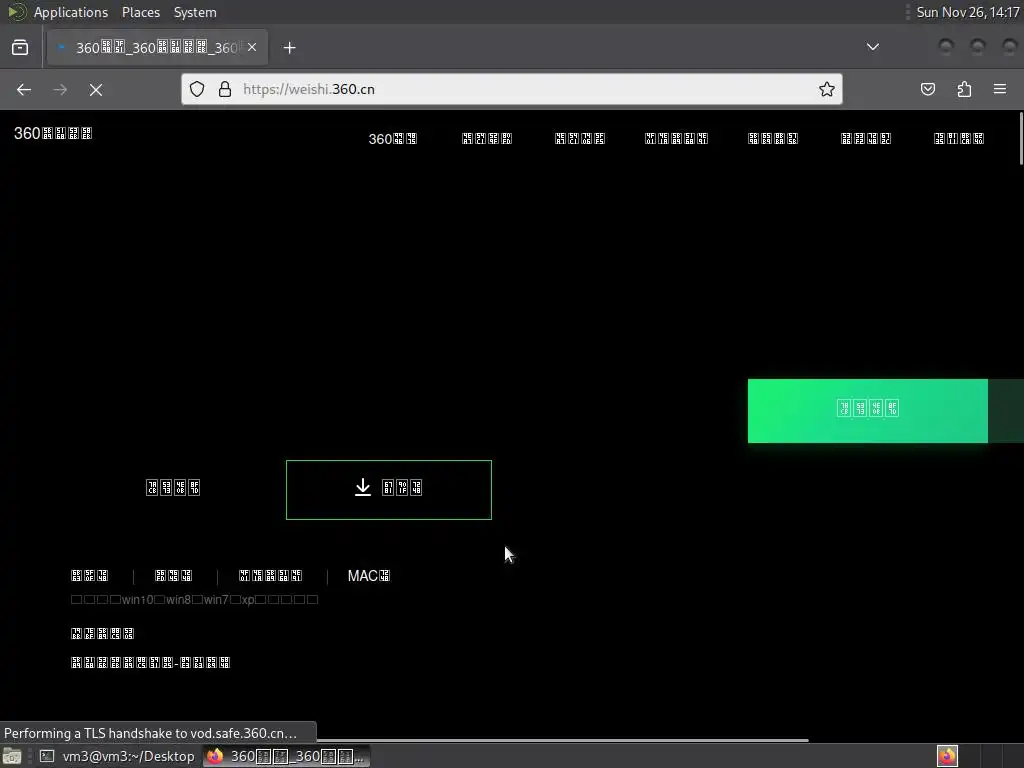This screenshot has width=1024, height=768.
Task: Click the Firefox icon in system tray
Action: 947,756
